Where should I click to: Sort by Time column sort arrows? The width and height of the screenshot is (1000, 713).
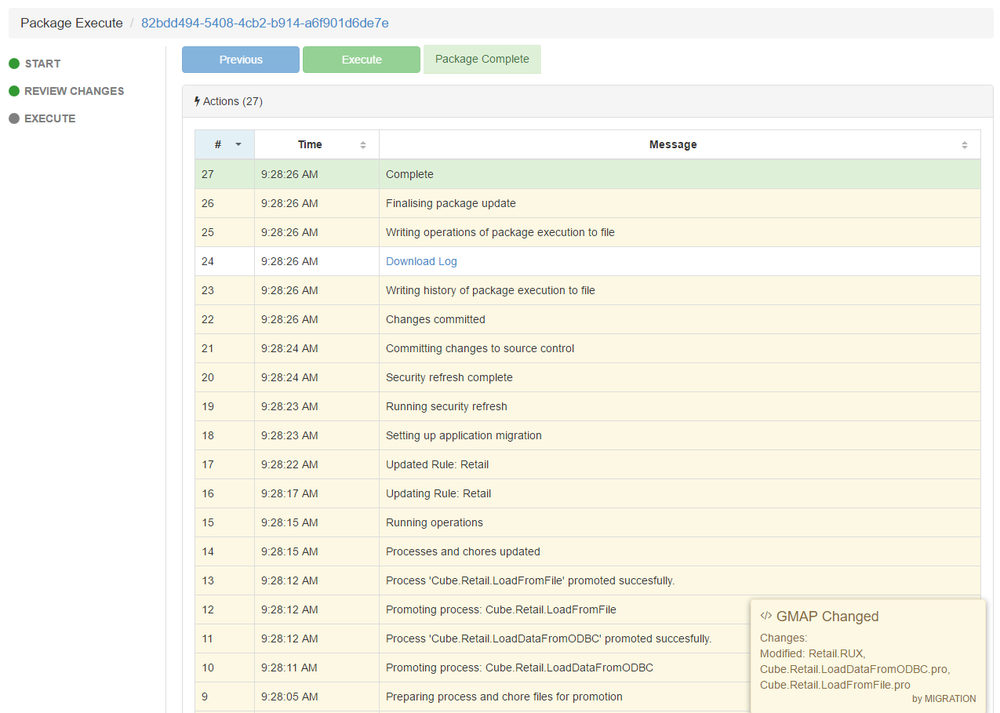click(x=363, y=145)
